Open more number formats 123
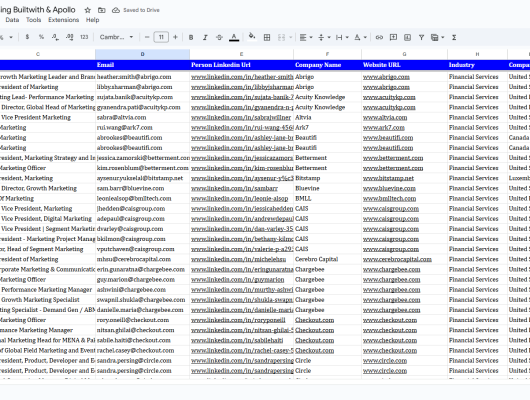Image resolution: width=530 pixels, height=400 pixels. click(84, 37)
